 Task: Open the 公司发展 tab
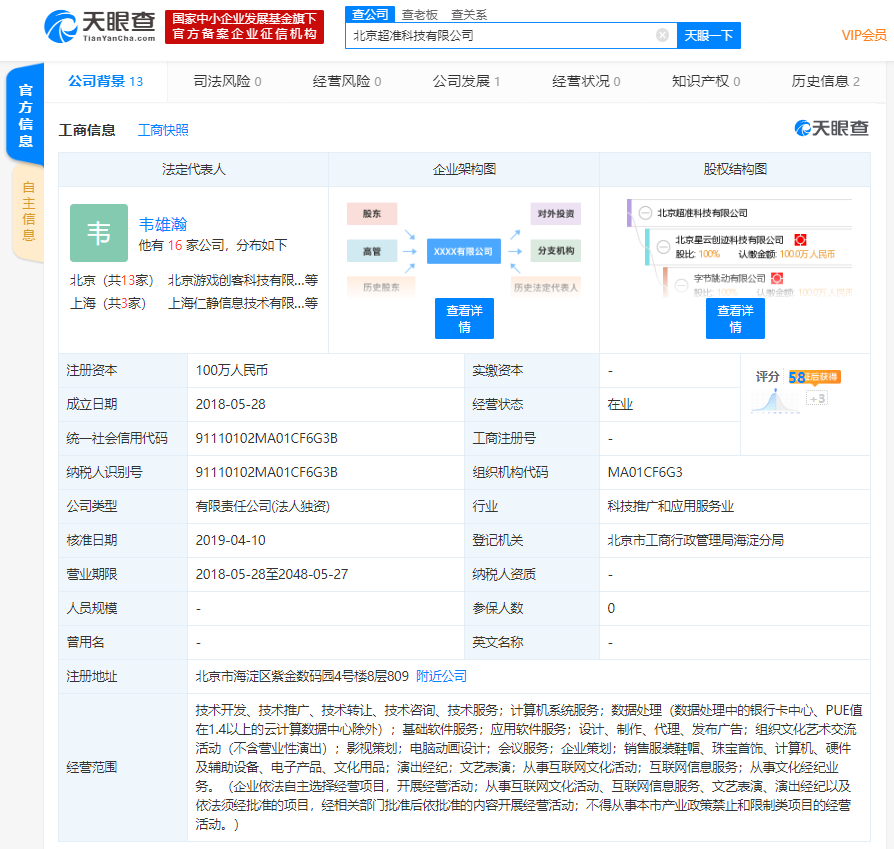tap(466, 82)
